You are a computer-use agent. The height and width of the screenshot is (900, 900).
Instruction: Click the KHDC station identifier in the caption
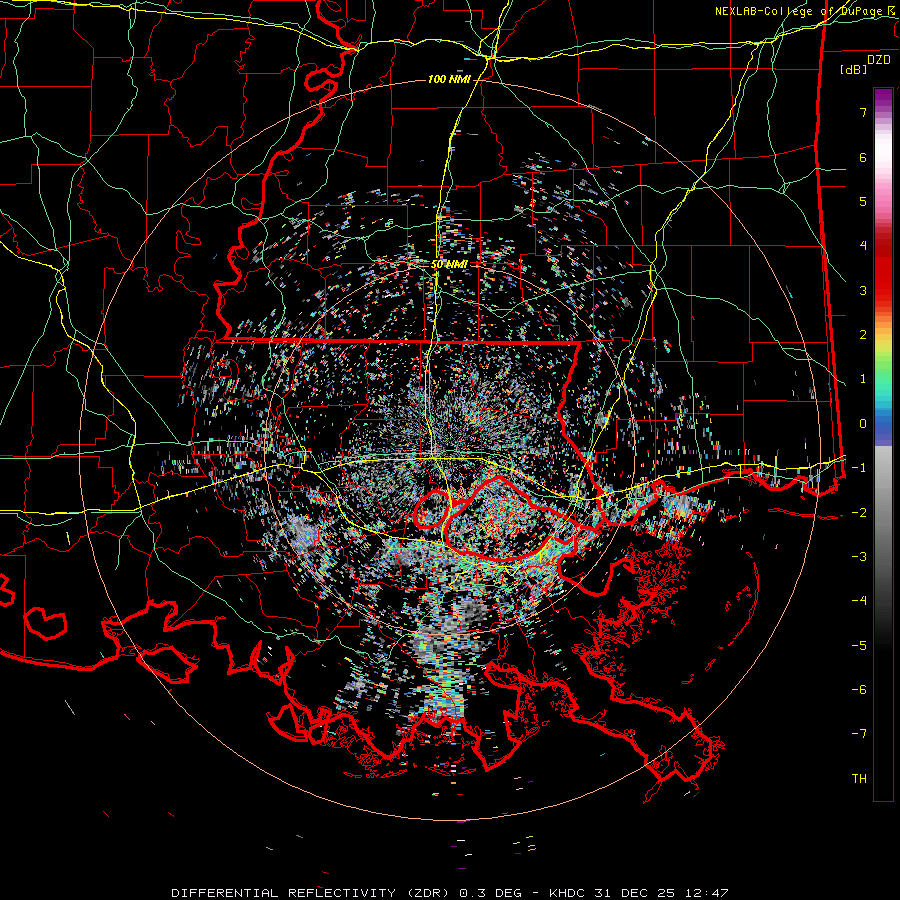[x=568, y=893]
